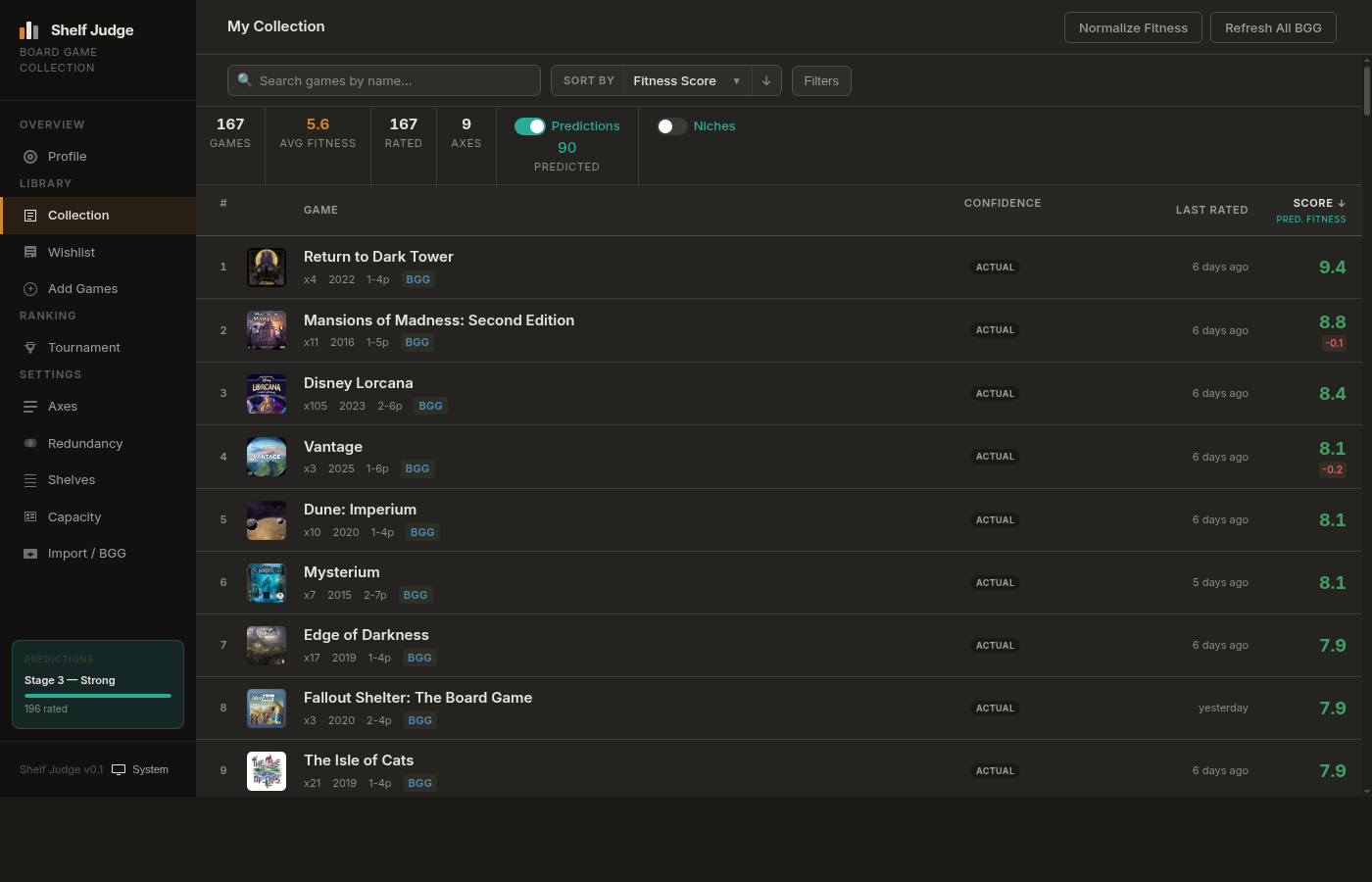Viewport: 1372px width, 882px height.
Task: Open Add Games menu item
Action: coord(98,289)
